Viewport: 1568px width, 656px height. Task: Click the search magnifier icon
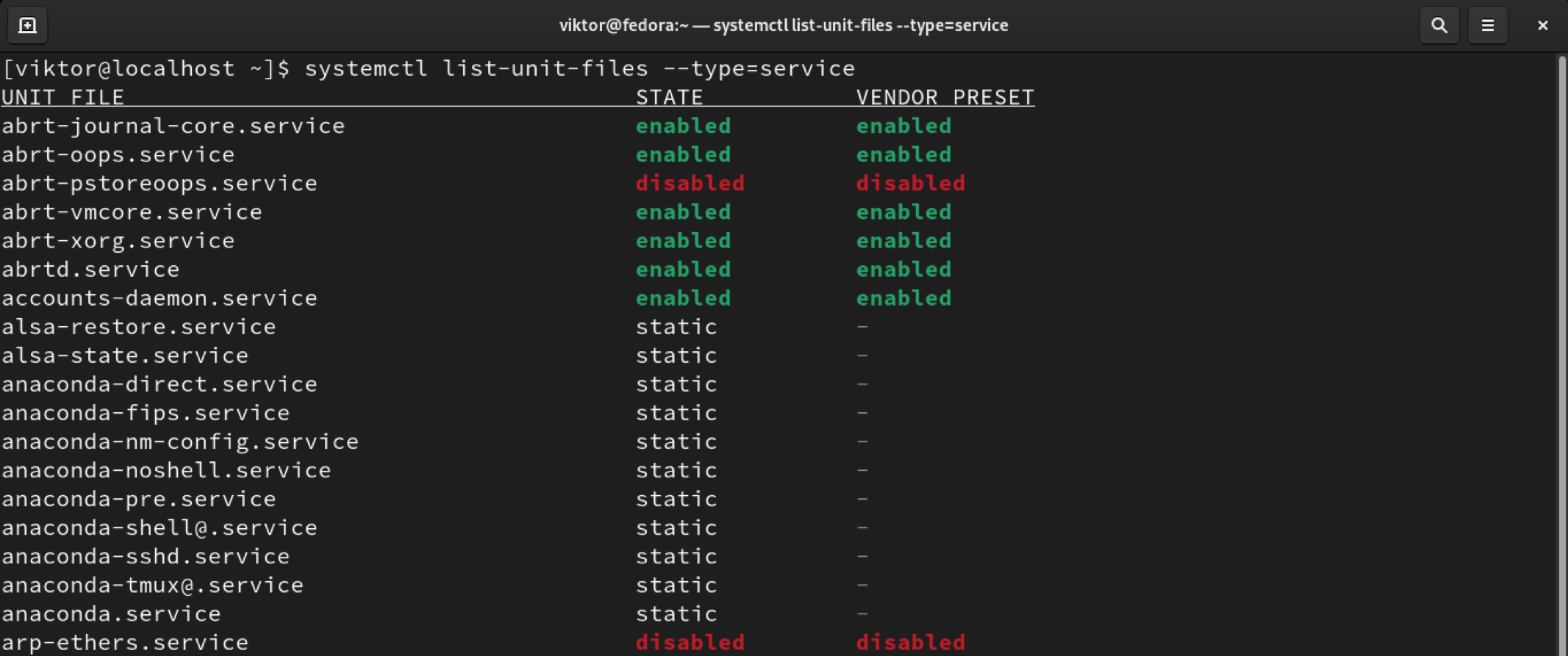pos(1439,26)
